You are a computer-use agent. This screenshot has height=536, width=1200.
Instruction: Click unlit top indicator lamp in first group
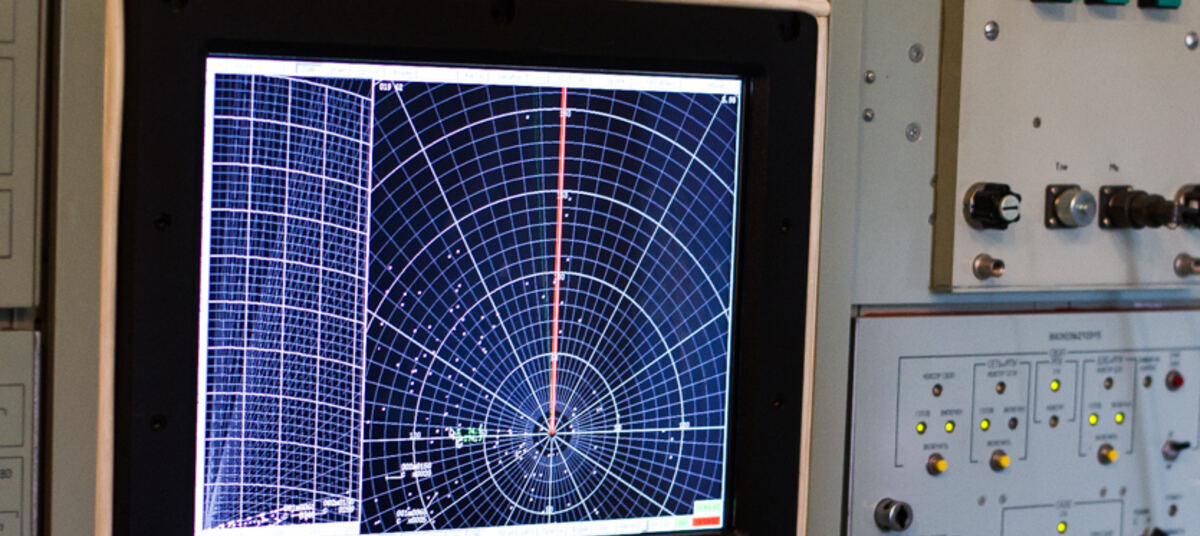[937, 390]
